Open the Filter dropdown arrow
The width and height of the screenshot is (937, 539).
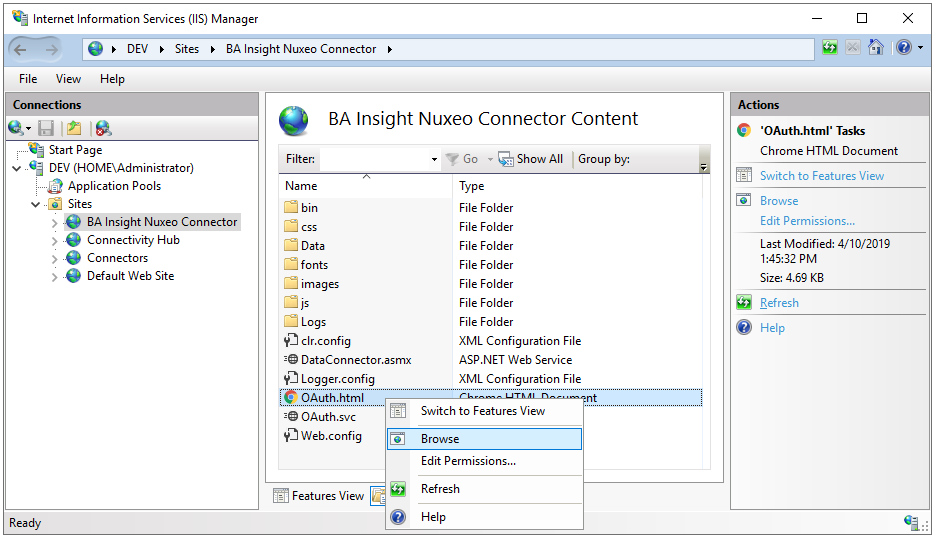point(434,160)
